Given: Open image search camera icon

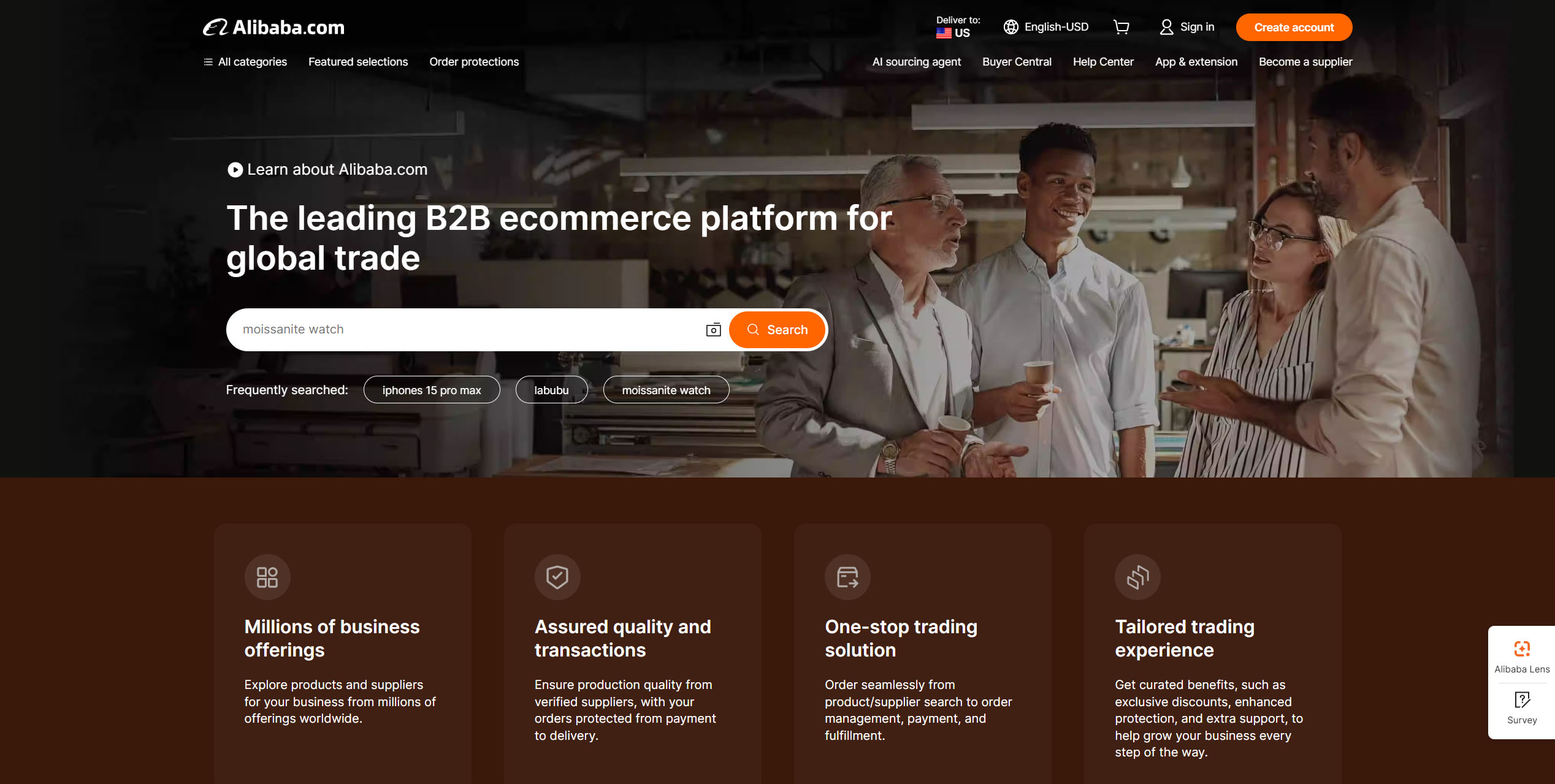Looking at the screenshot, I should pyautogui.click(x=713, y=330).
